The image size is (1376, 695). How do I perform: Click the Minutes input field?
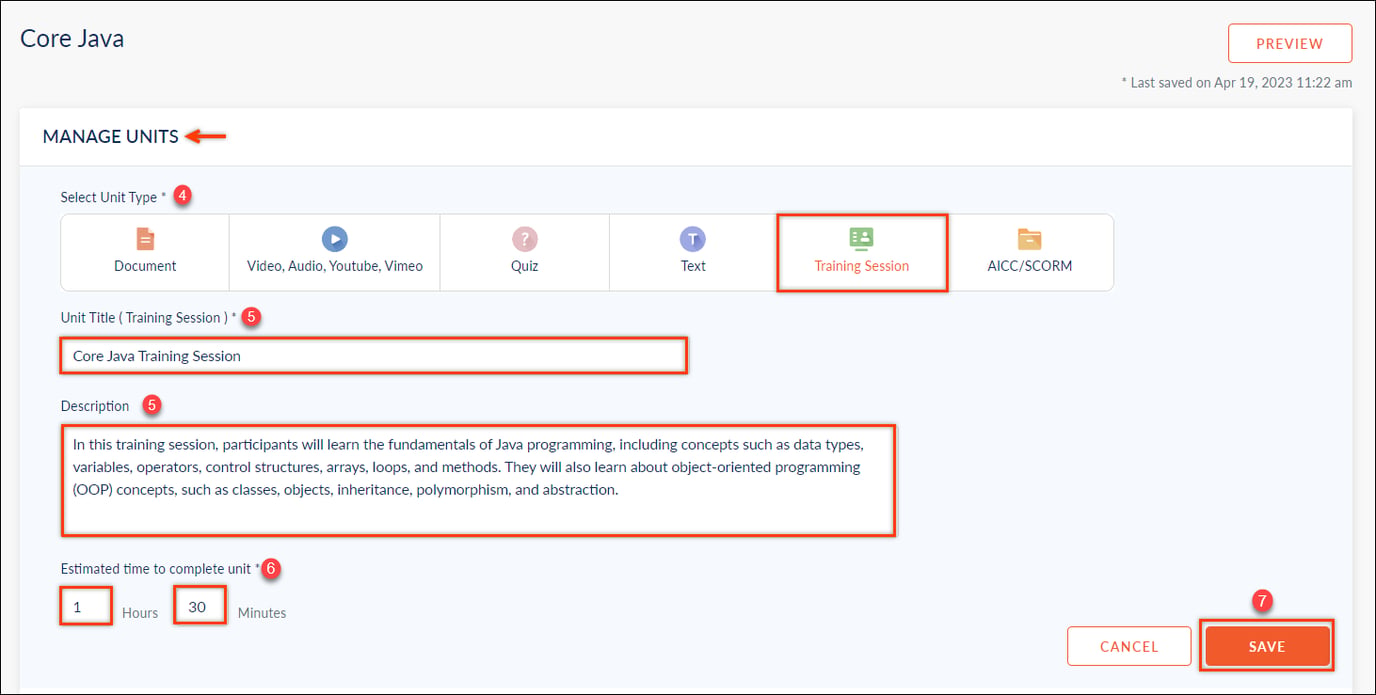[x=199, y=607]
